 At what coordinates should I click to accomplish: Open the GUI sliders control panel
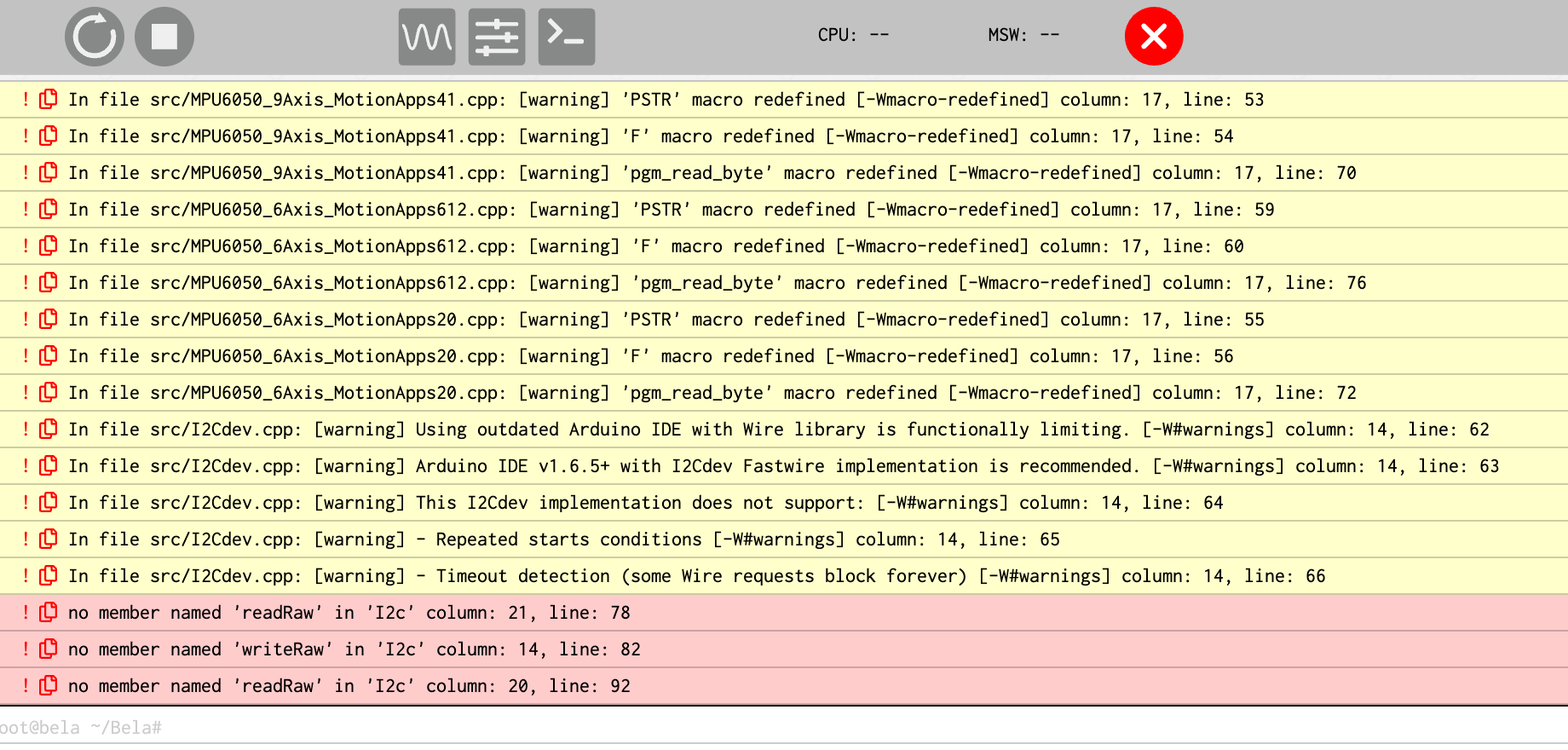tap(497, 37)
